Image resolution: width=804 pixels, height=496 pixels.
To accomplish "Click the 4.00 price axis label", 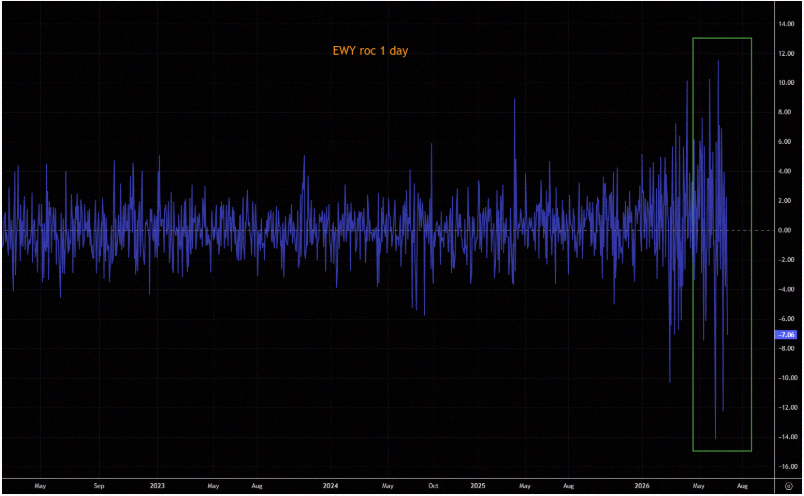I will 785,171.
